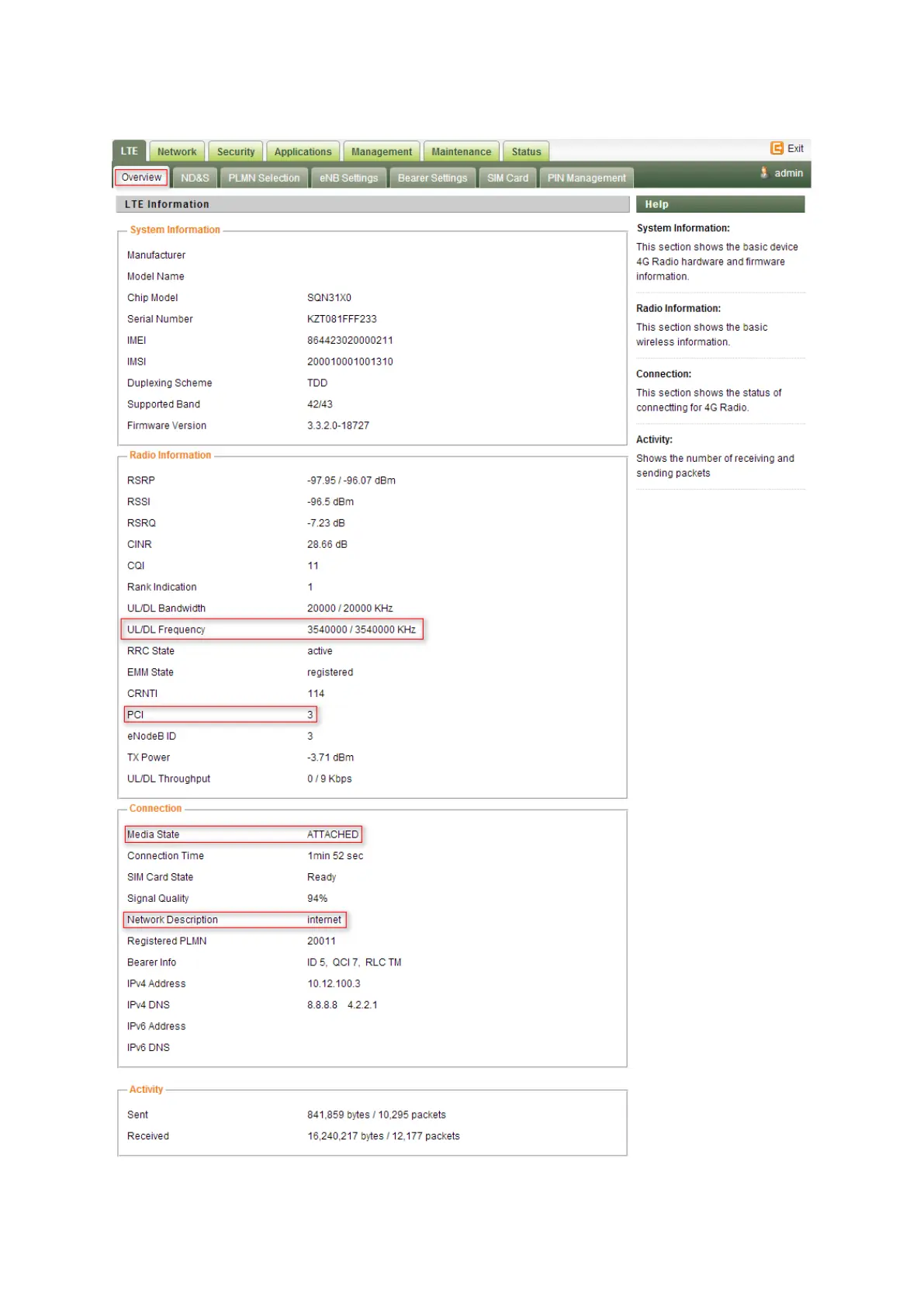Image resolution: width=924 pixels, height=1307 pixels.
Task: Click the Exit icon
Action: pos(777,148)
